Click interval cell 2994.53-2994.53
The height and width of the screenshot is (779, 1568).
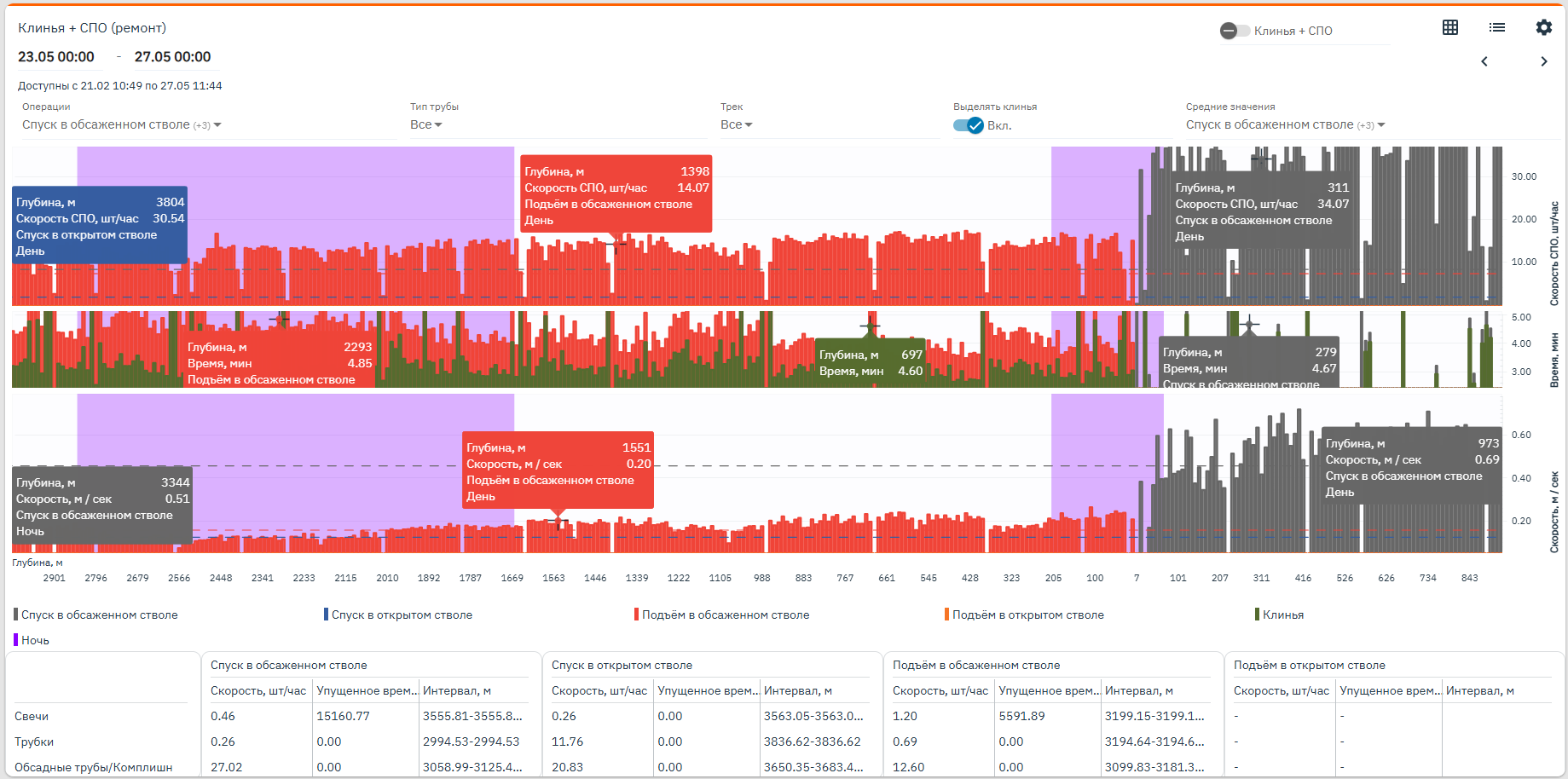472,741
